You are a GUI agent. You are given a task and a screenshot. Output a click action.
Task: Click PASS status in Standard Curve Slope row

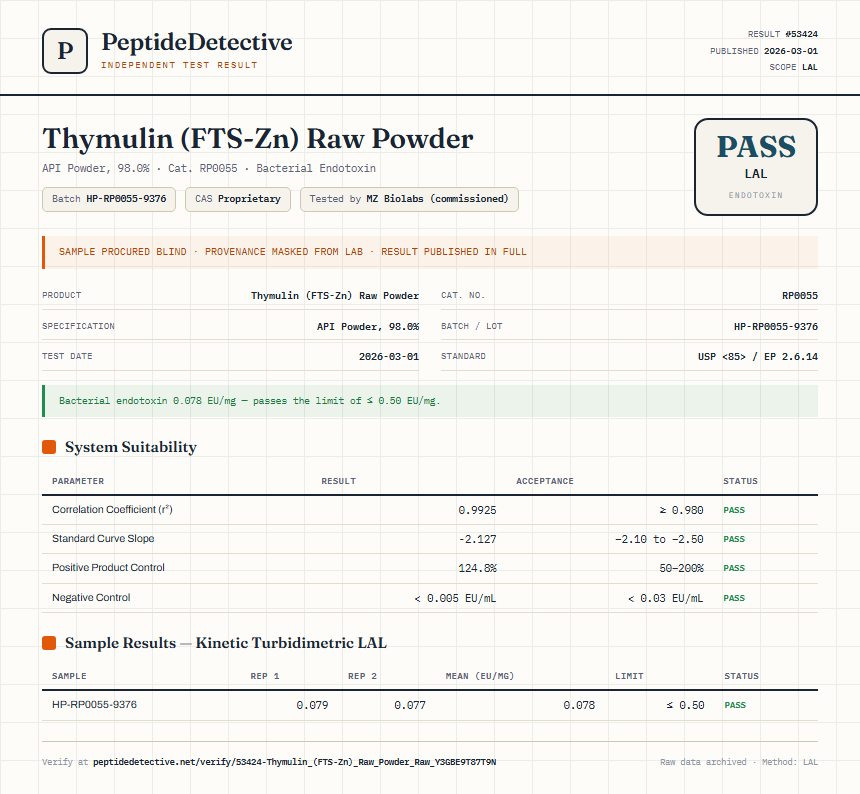pyautogui.click(x=734, y=539)
